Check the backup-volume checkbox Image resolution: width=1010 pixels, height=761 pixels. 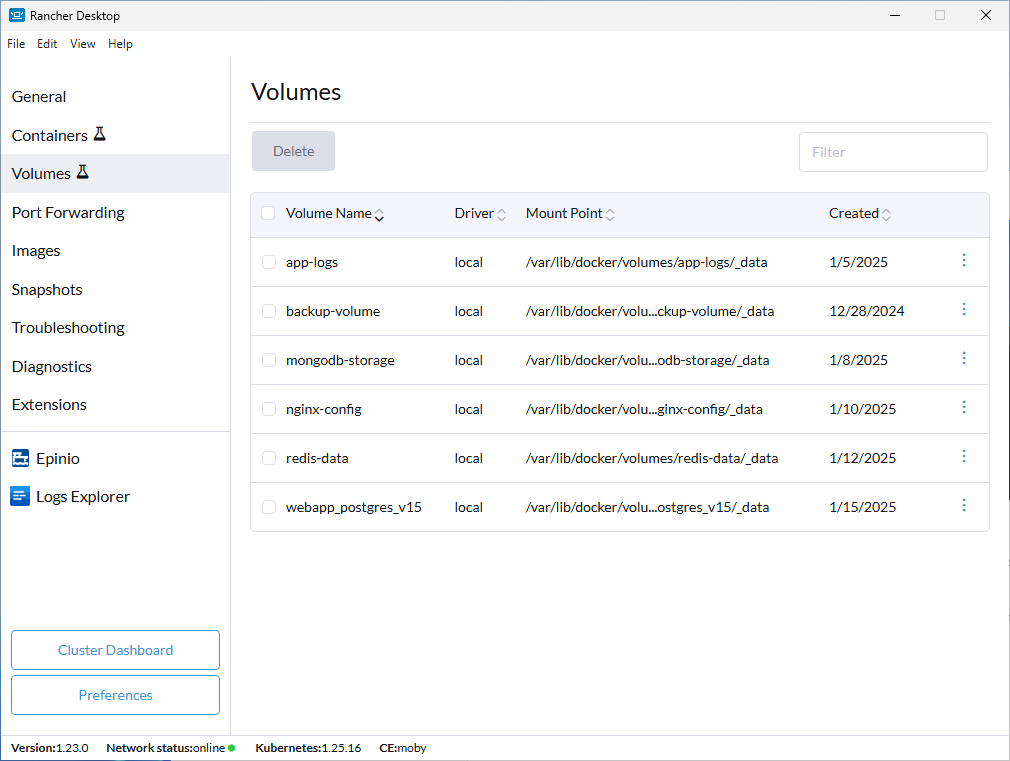269,311
